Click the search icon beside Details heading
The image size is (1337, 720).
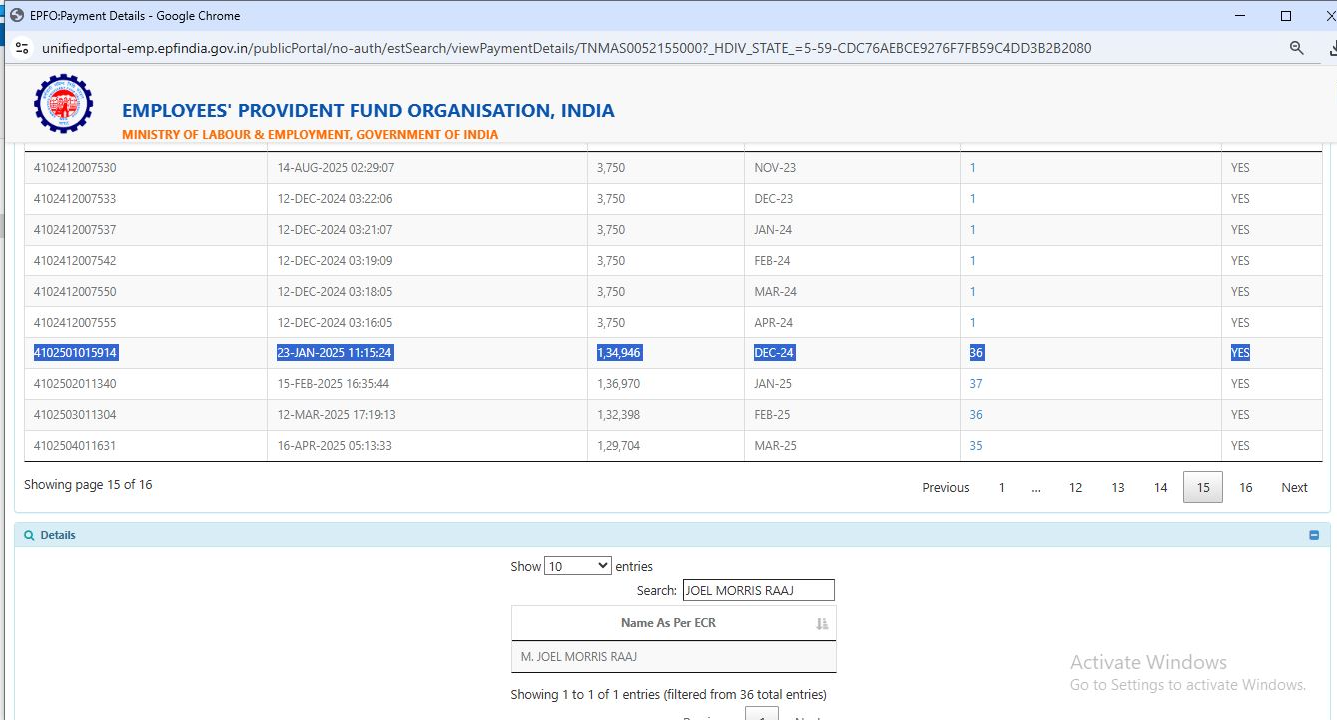29,536
